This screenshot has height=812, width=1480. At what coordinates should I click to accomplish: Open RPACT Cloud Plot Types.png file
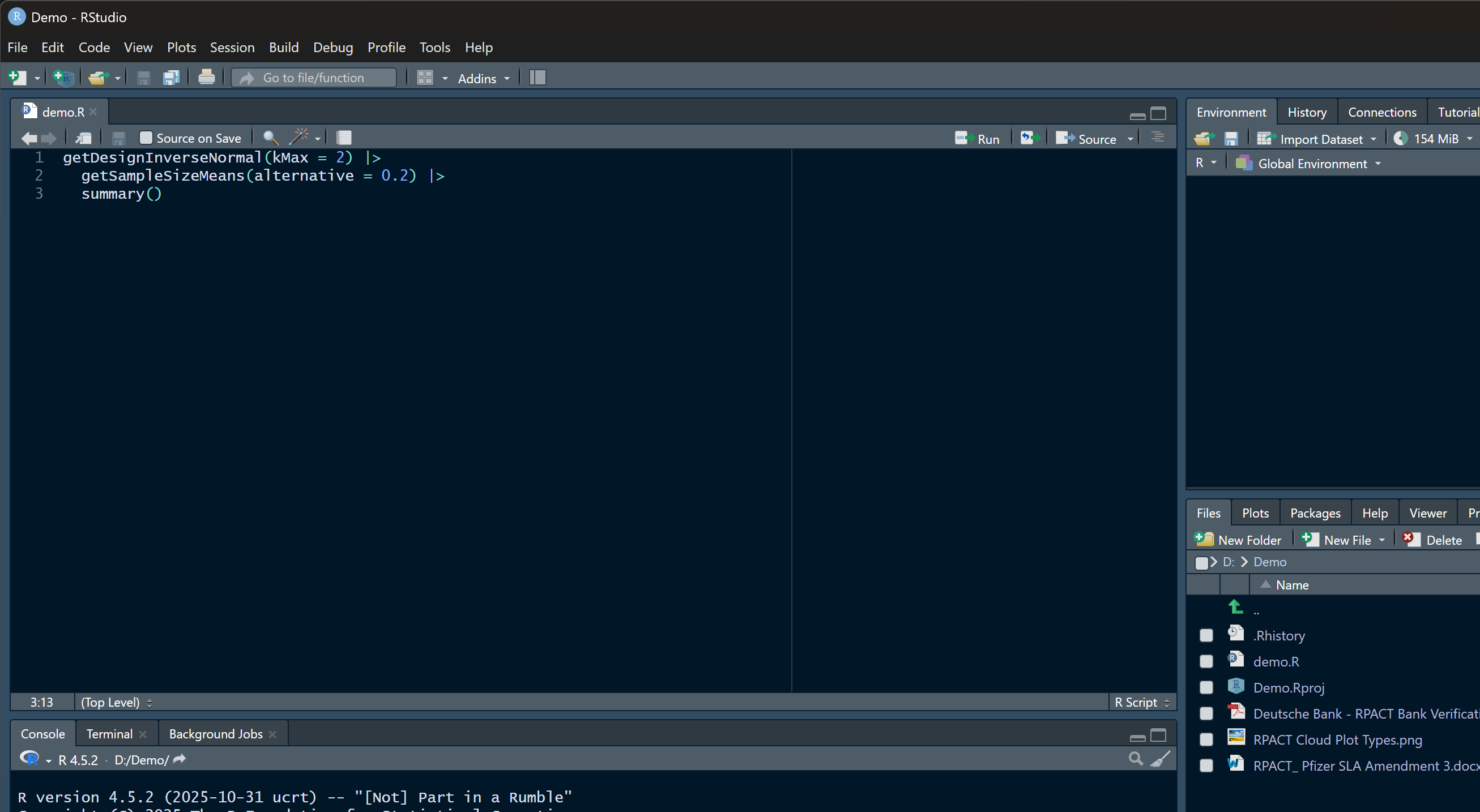coord(1337,740)
